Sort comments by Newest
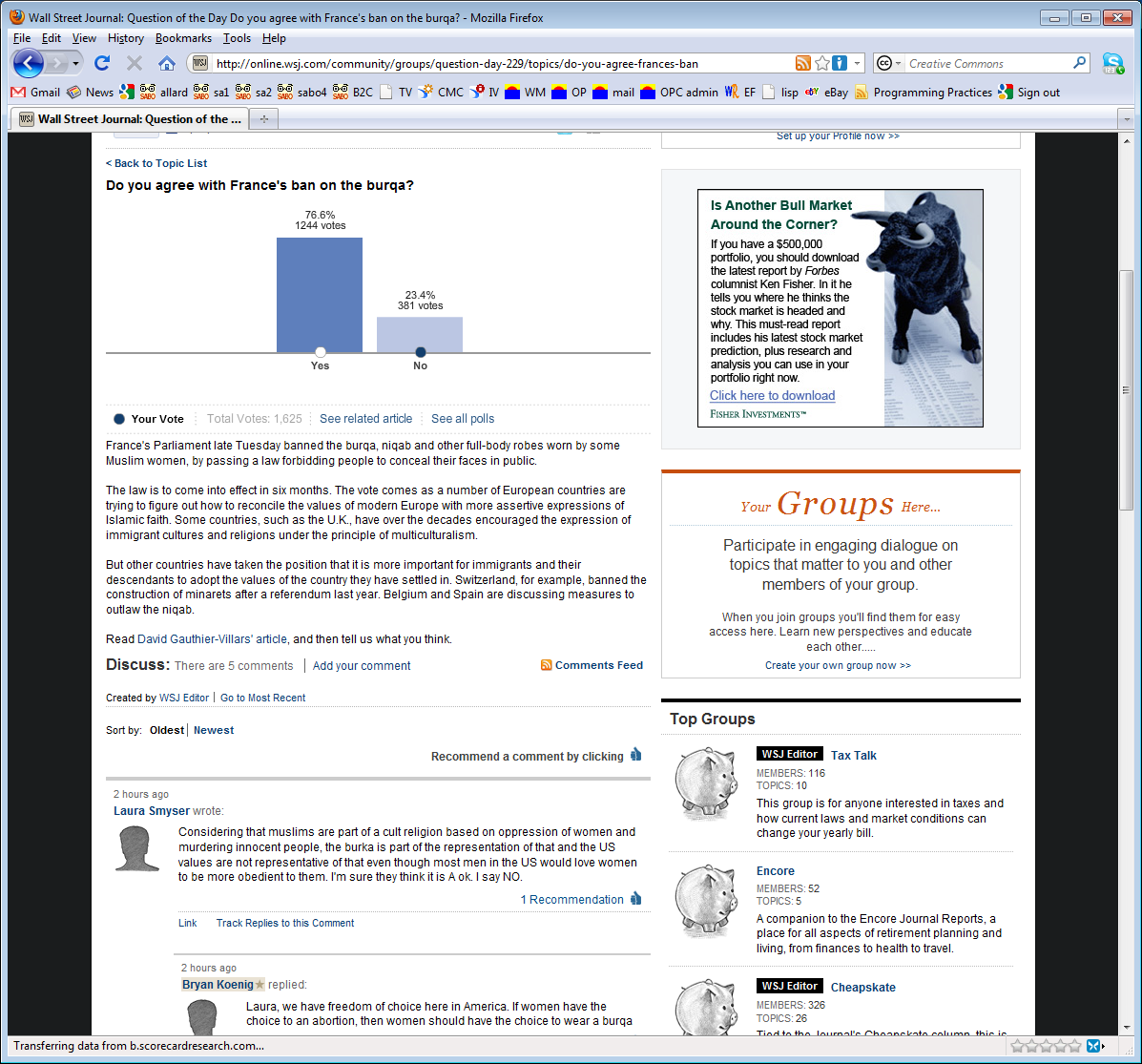 pos(214,730)
